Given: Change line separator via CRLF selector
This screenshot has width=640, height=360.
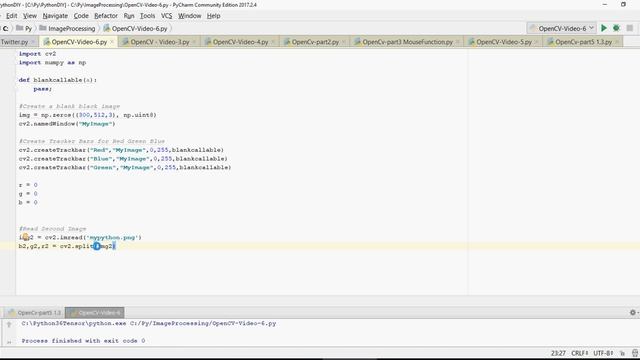Looking at the screenshot, I should point(579,353).
